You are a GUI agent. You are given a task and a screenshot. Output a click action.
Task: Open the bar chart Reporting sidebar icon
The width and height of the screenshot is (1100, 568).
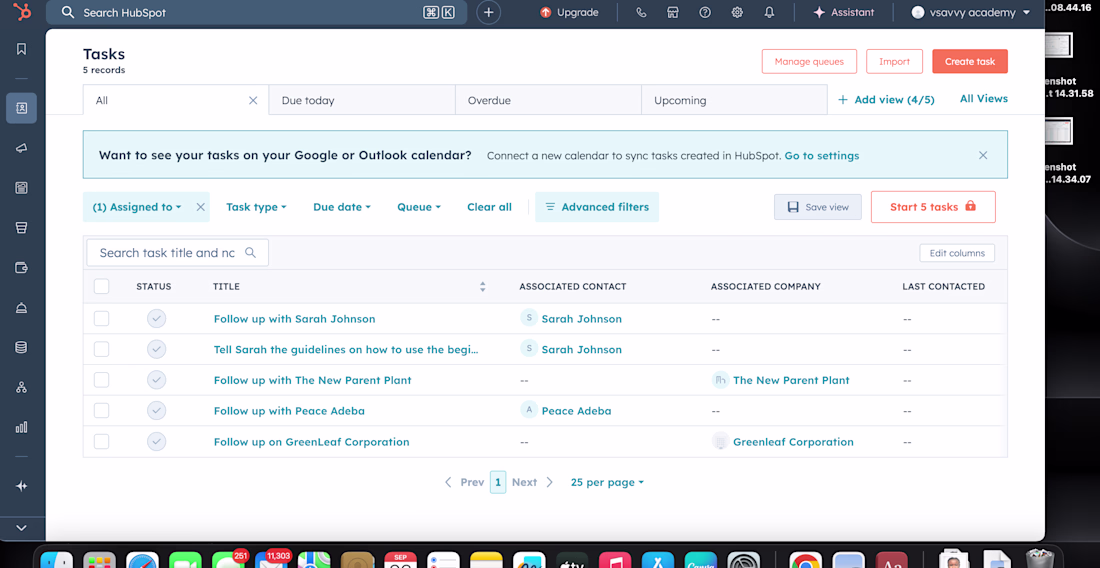[21, 427]
